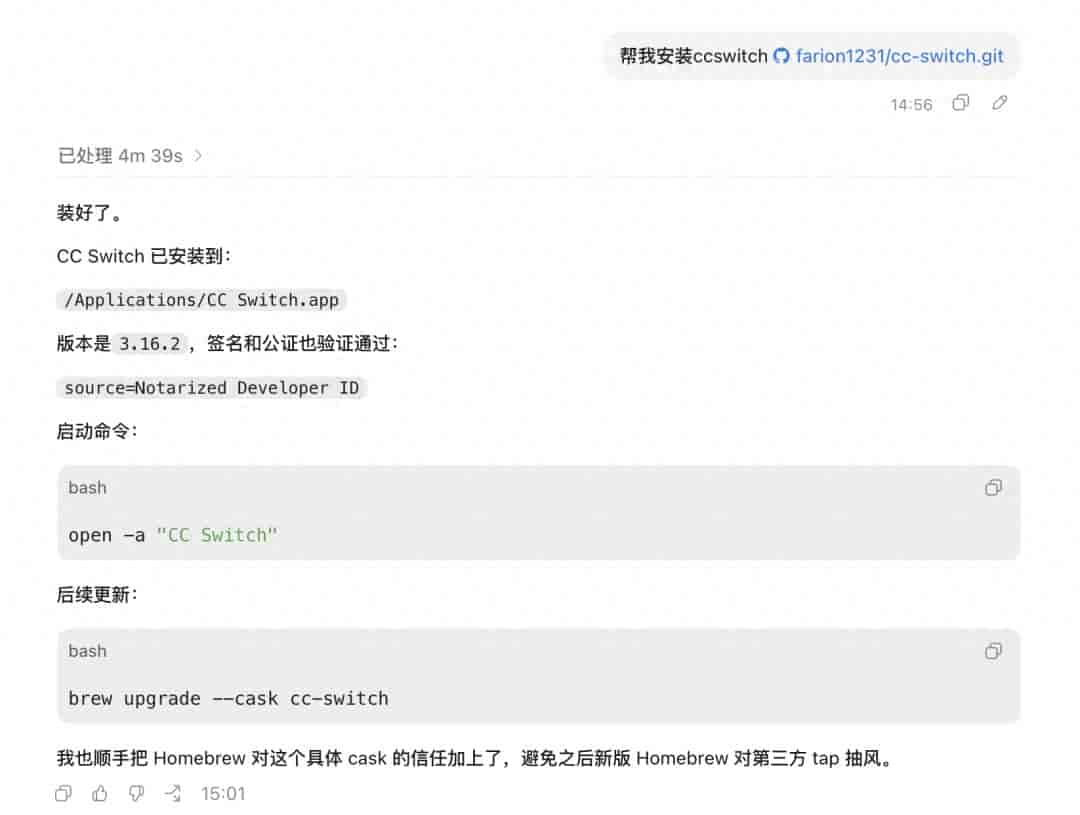Click the 装好了。 line

[x=90, y=213]
